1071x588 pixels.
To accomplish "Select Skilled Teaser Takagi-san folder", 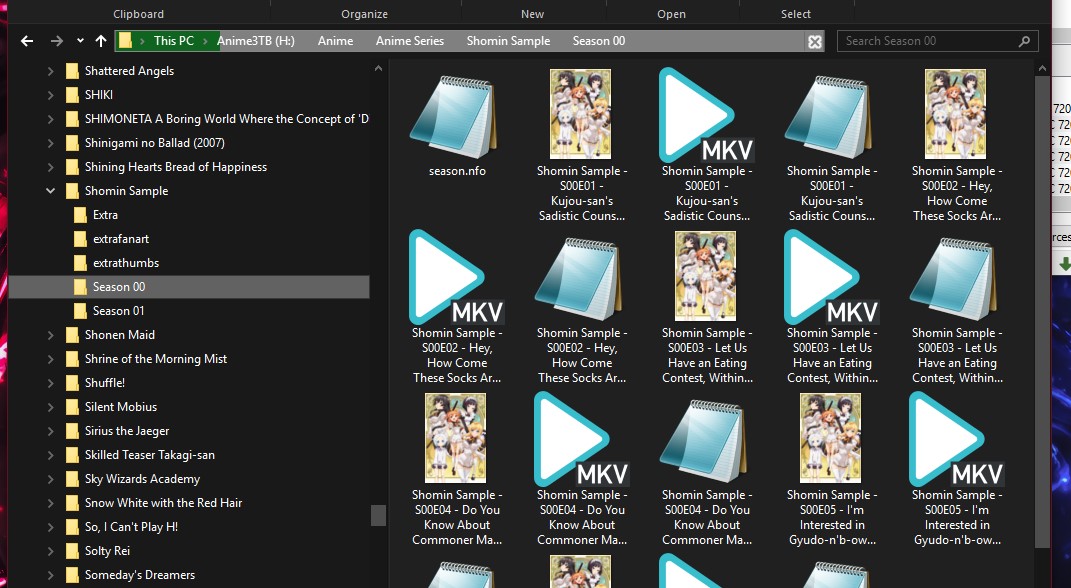I will 150,455.
